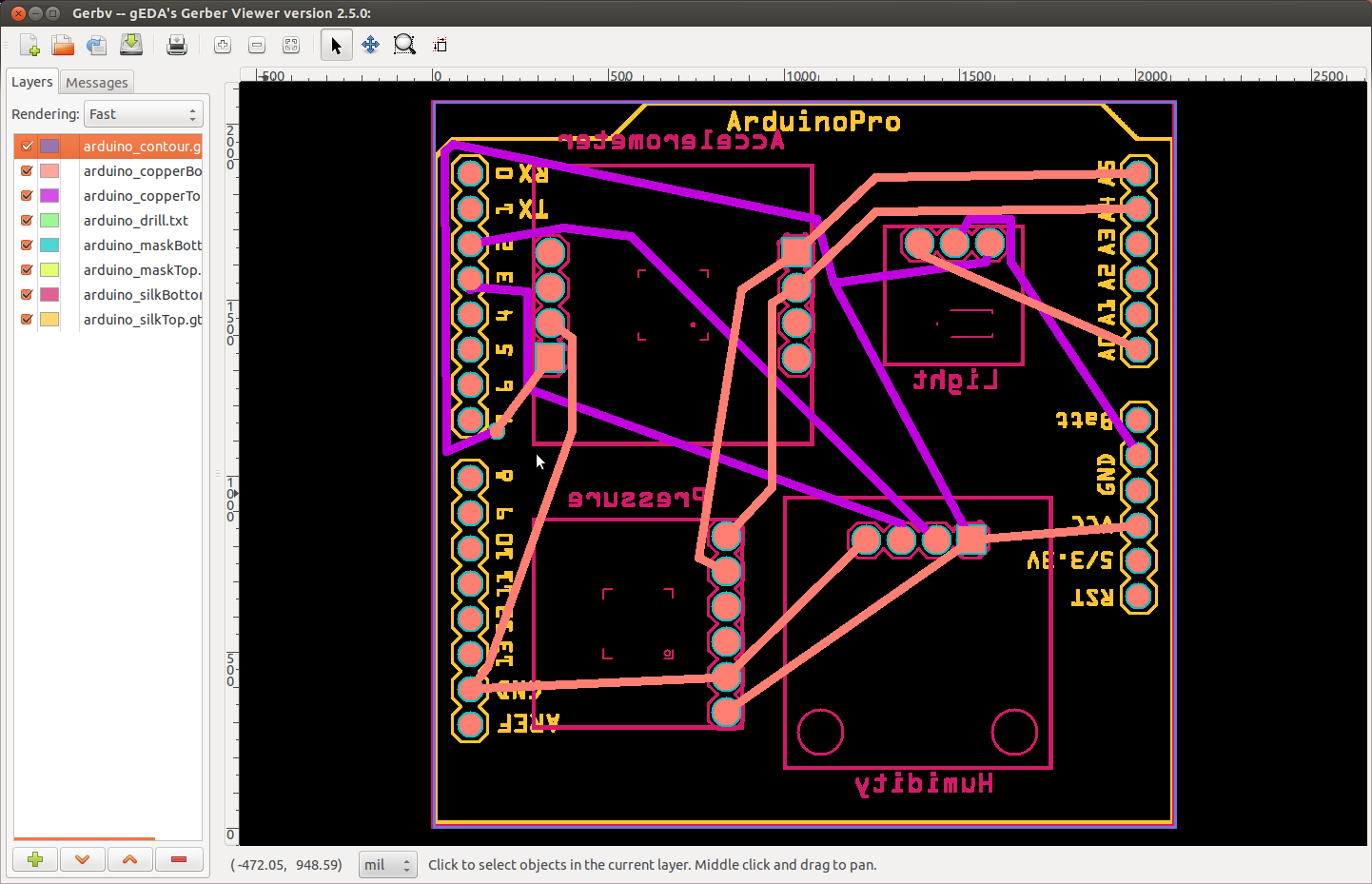Toggle visibility of arduino_silkTop layer
The width and height of the screenshot is (1372, 884).
pyautogui.click(x=27, y=320)
